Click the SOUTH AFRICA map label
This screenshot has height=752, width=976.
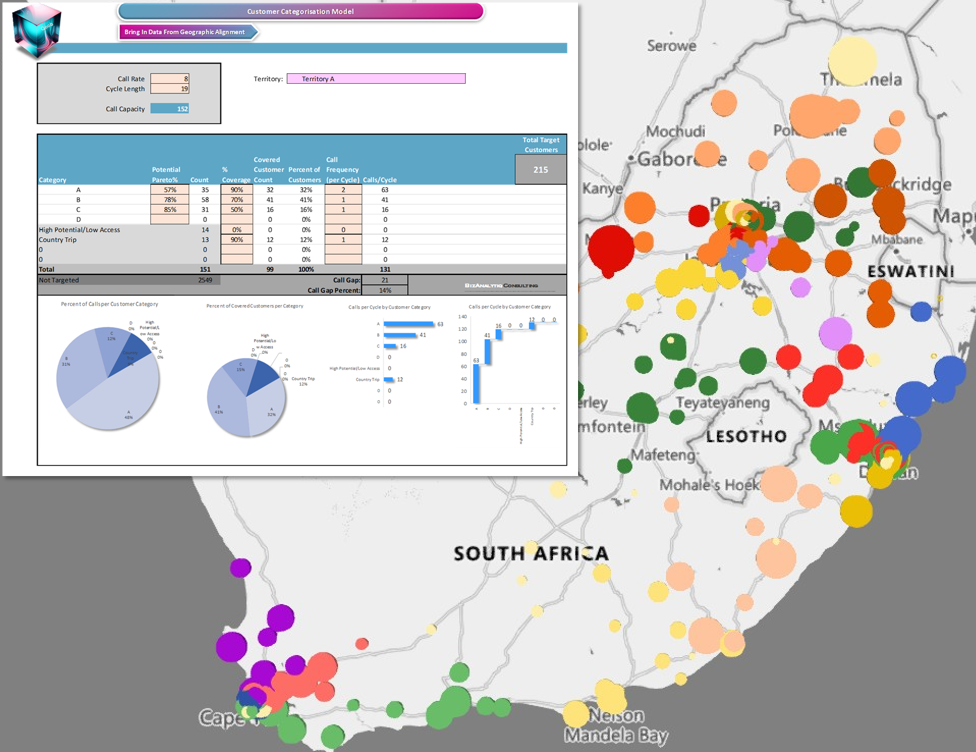click(530, 553)
